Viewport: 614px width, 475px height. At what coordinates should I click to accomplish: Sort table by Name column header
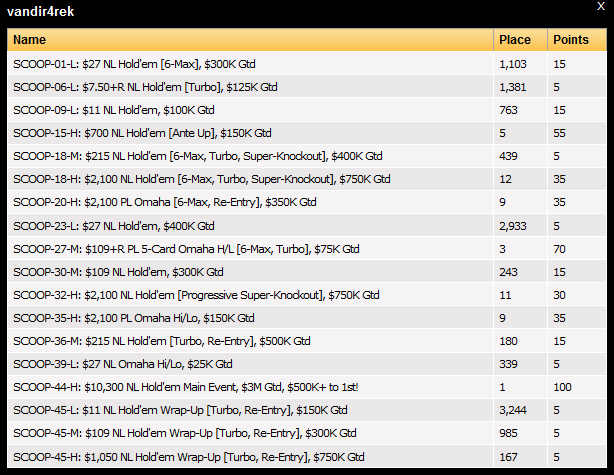pos(250,40)
